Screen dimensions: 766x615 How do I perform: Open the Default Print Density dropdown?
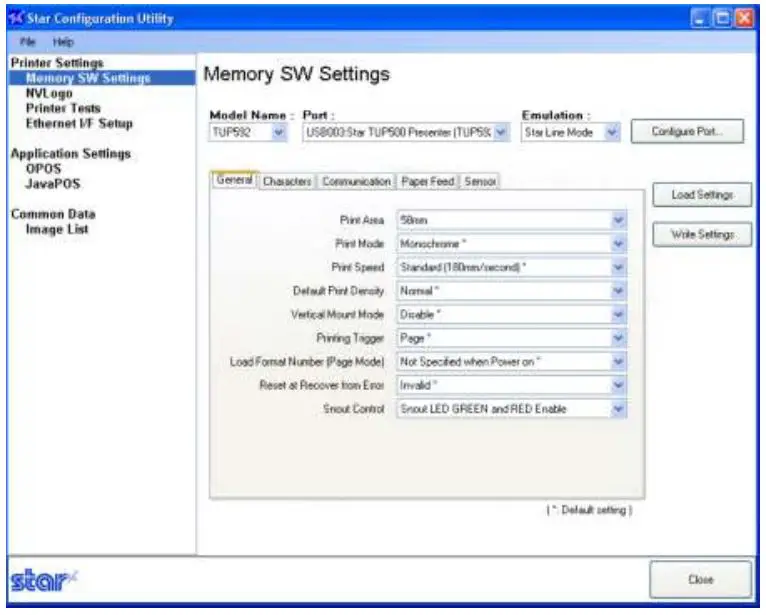click(x=511, y=291)
